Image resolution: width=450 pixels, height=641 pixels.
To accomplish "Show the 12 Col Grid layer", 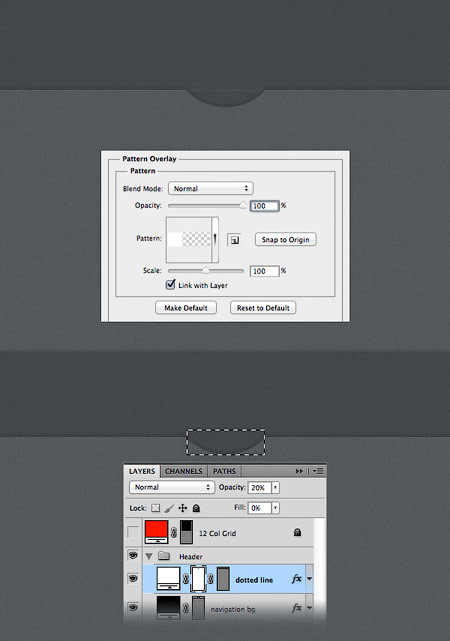I will click(x=133, y=532).
